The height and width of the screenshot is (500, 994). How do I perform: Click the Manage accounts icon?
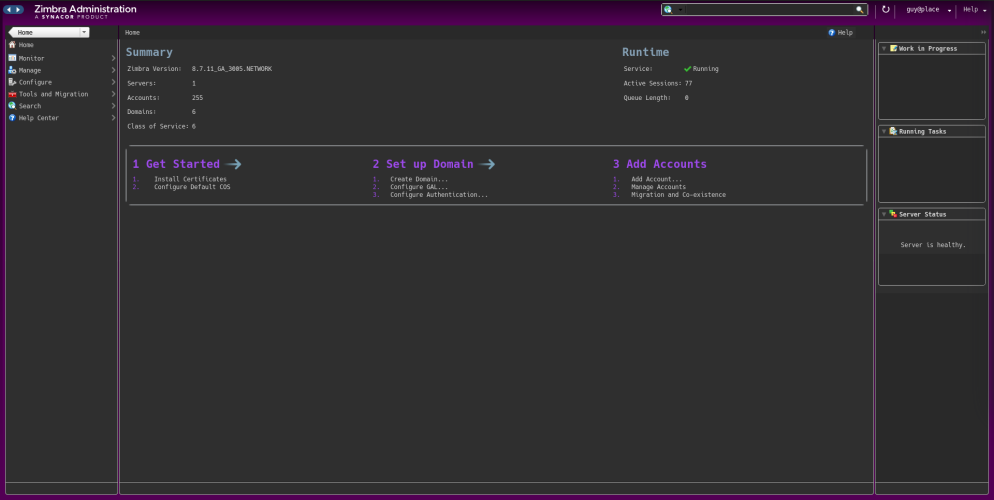(x=12, y=70)
